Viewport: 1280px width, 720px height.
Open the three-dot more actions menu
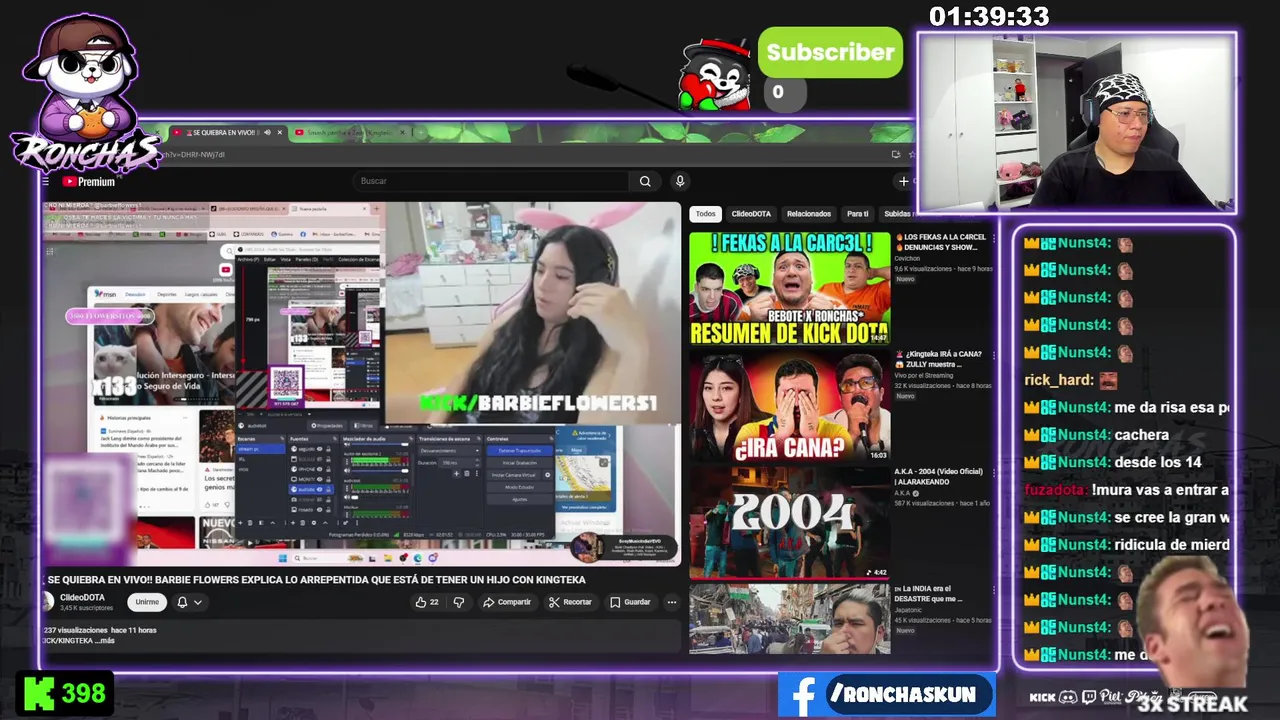tap(672, 602)
